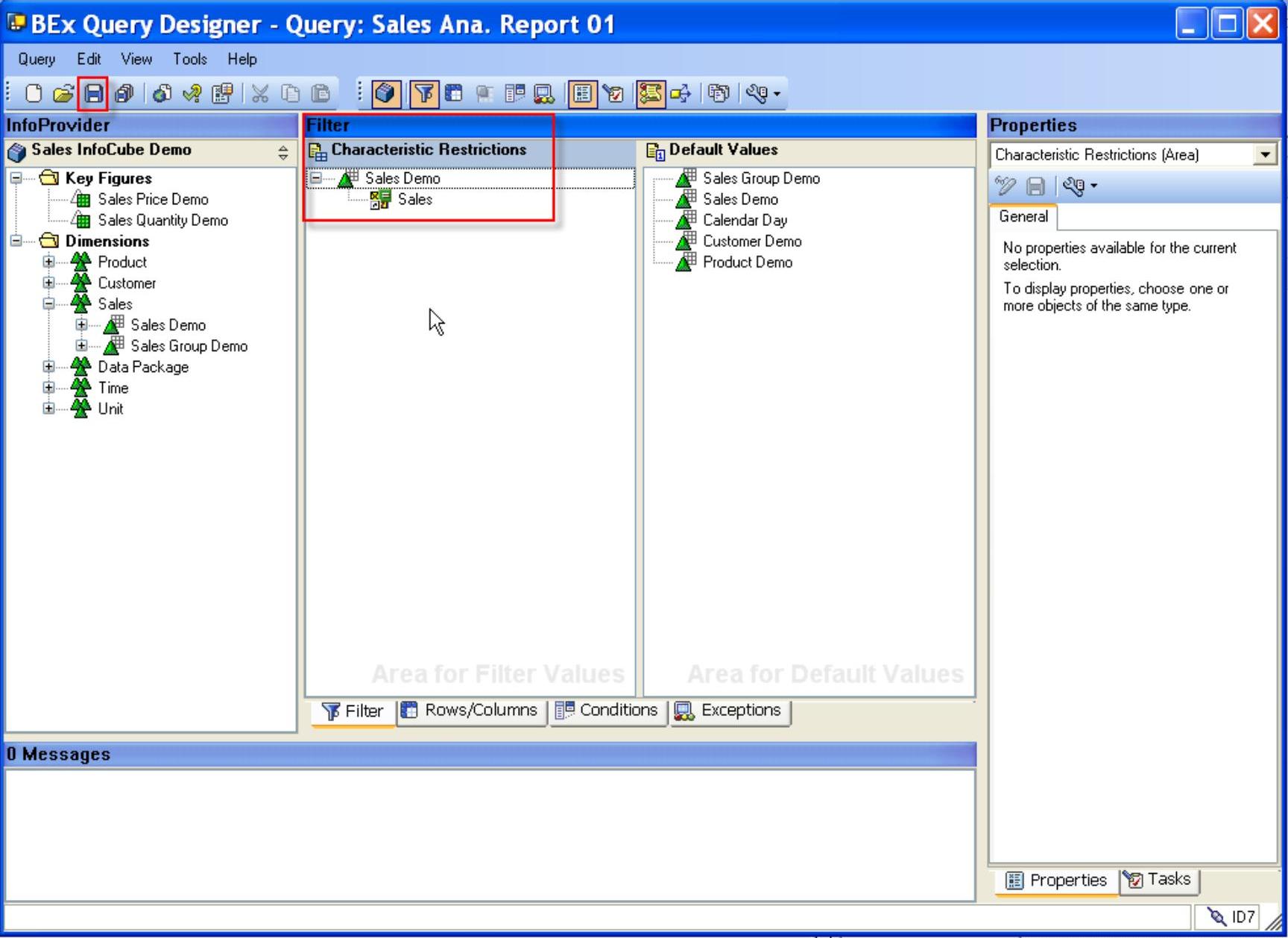This screenshot has height=938, width=1288.
Task: Open Exceptions view from the toolbar
Action: [x=544, y=93]
